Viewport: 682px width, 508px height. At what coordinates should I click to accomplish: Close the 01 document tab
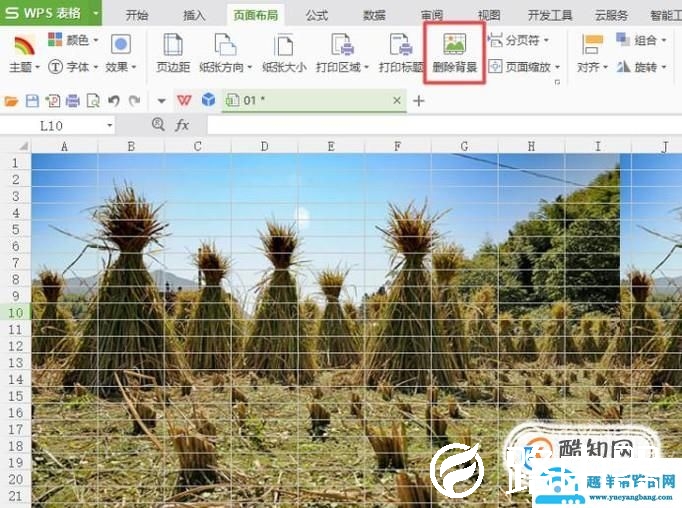[x=397, y=100]
